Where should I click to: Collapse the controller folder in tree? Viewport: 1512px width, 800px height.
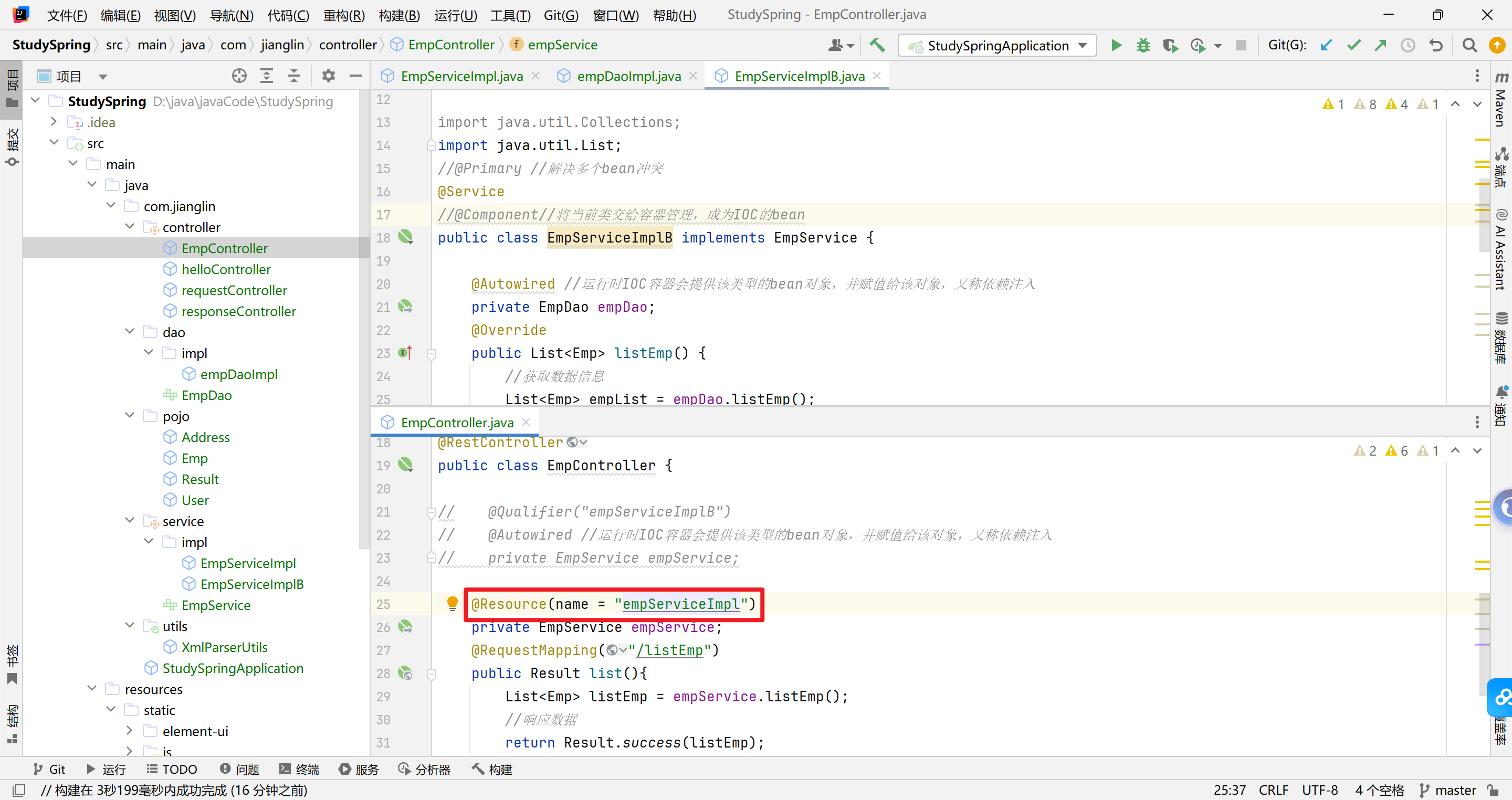coord(130,227)
